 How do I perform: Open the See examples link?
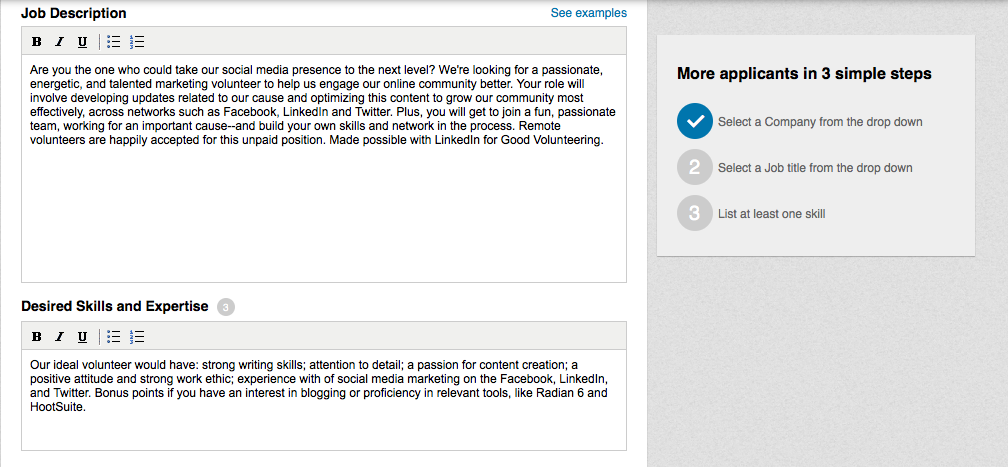588,13
